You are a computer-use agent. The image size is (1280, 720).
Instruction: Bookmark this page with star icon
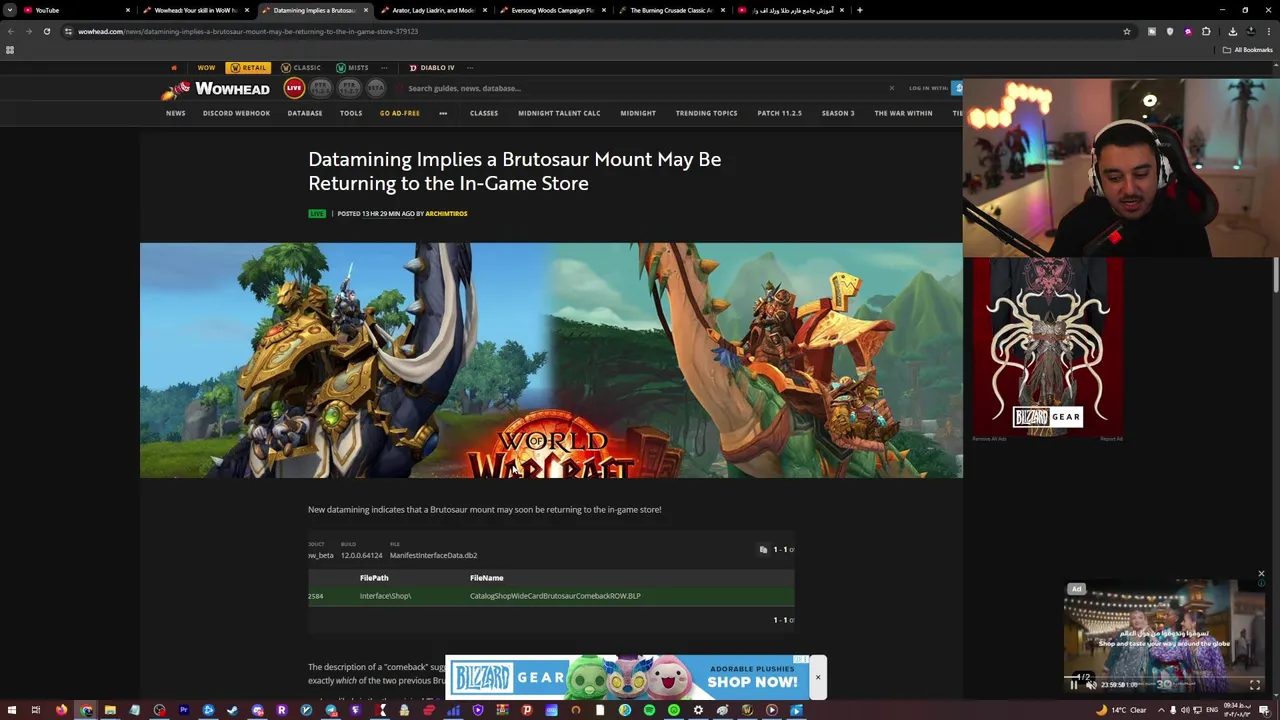(1126, 31)
